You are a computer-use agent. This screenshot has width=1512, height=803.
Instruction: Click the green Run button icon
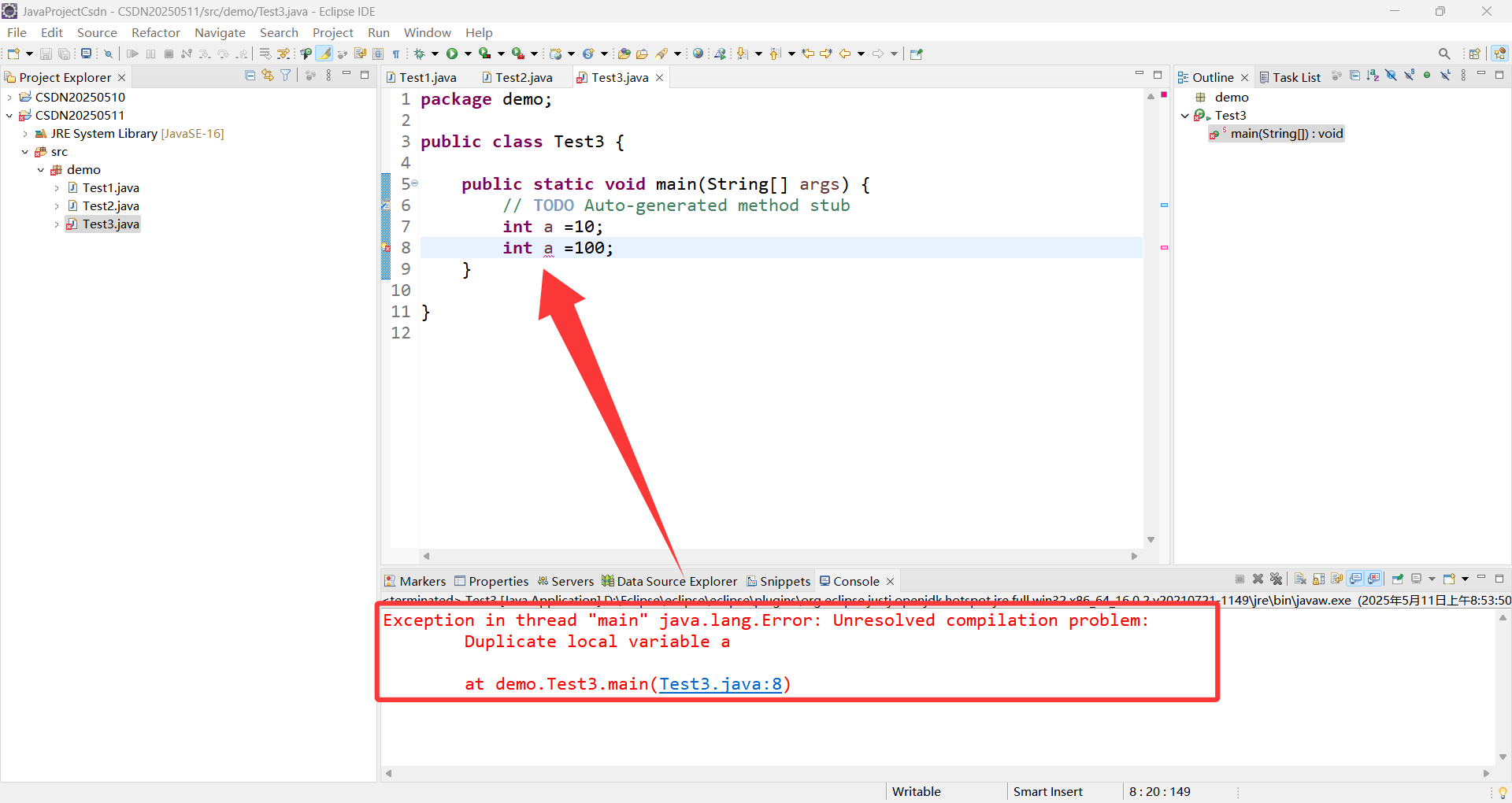pos(452,54)
